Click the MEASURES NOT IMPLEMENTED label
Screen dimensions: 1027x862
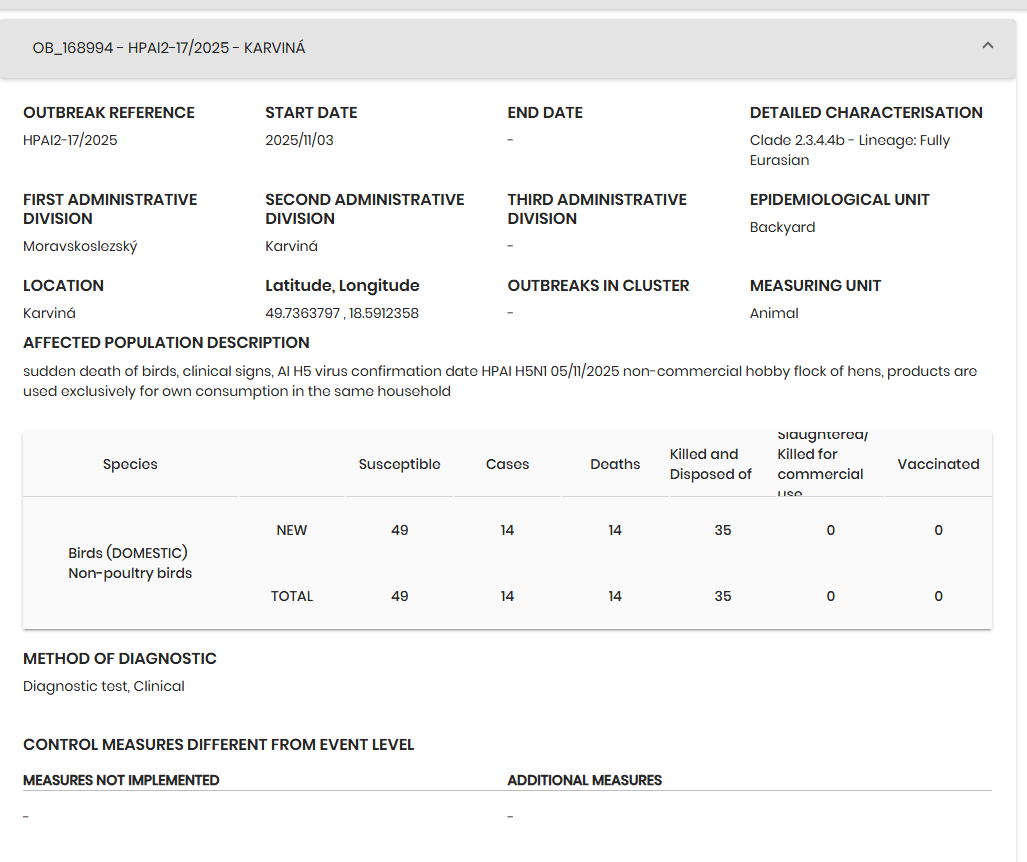(x=121, y=781)
